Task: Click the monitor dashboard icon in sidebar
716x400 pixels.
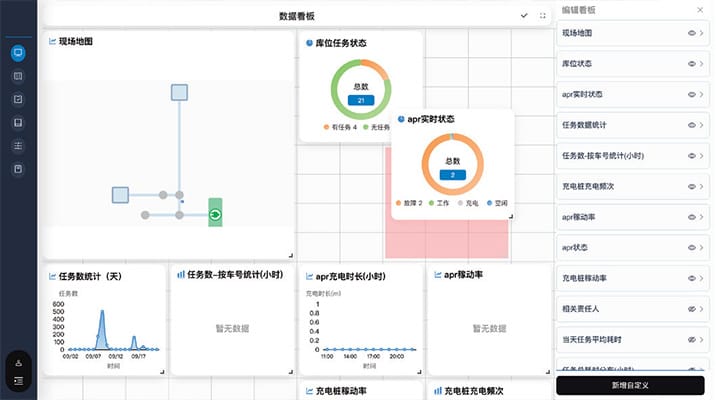Action: pyautogui.click(x=18, y=52)
